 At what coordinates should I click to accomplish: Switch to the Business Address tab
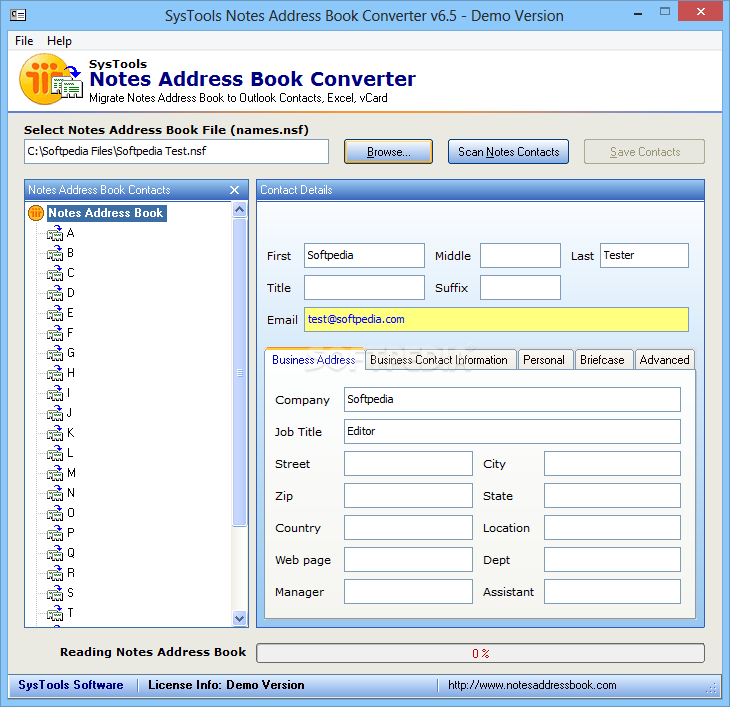click(x=314, y=360)
